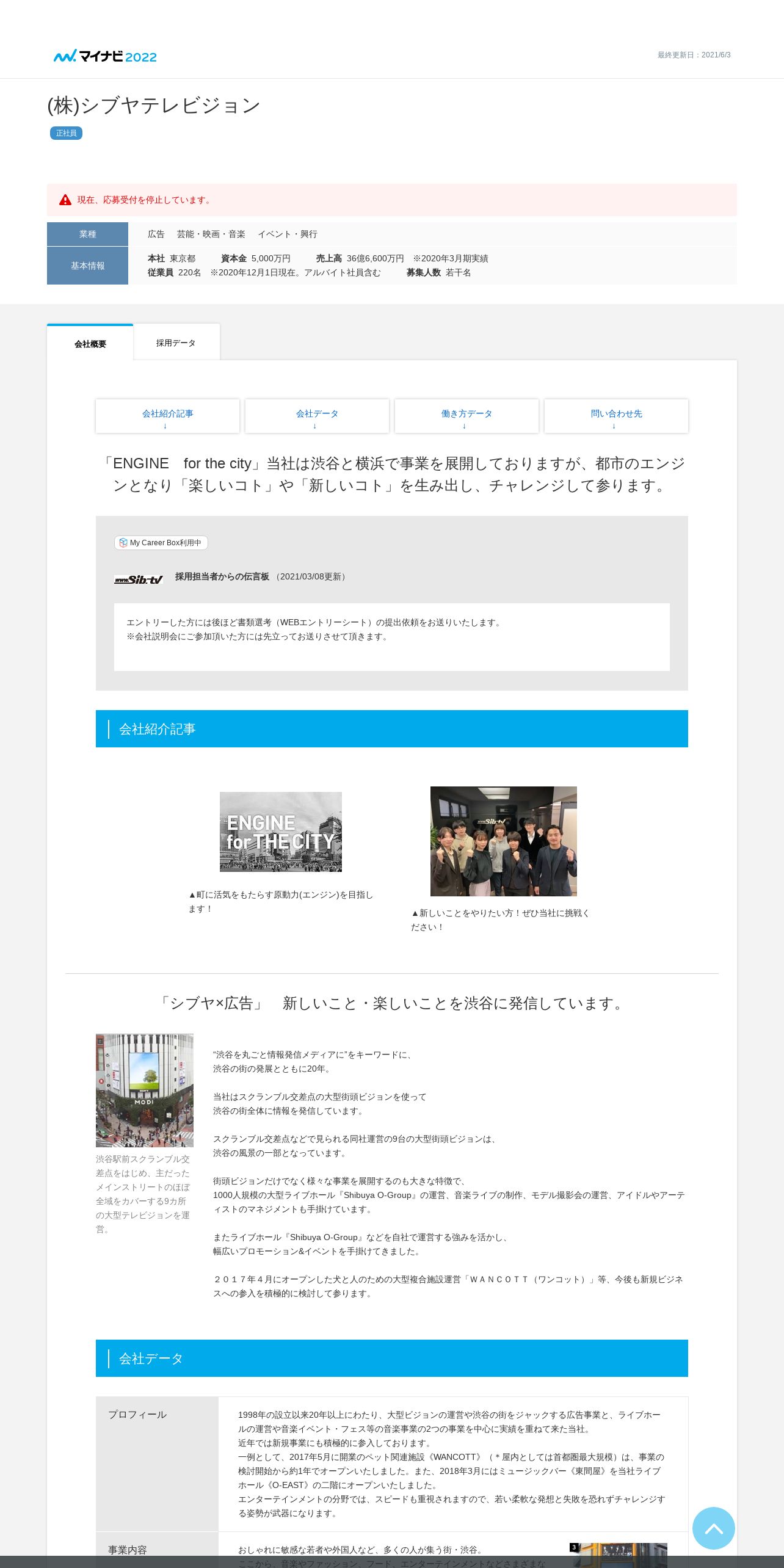Viewport: 784px width, 1568px height.
Task: Open the ENGINE for THE CITY image
Action: point(281,832)
